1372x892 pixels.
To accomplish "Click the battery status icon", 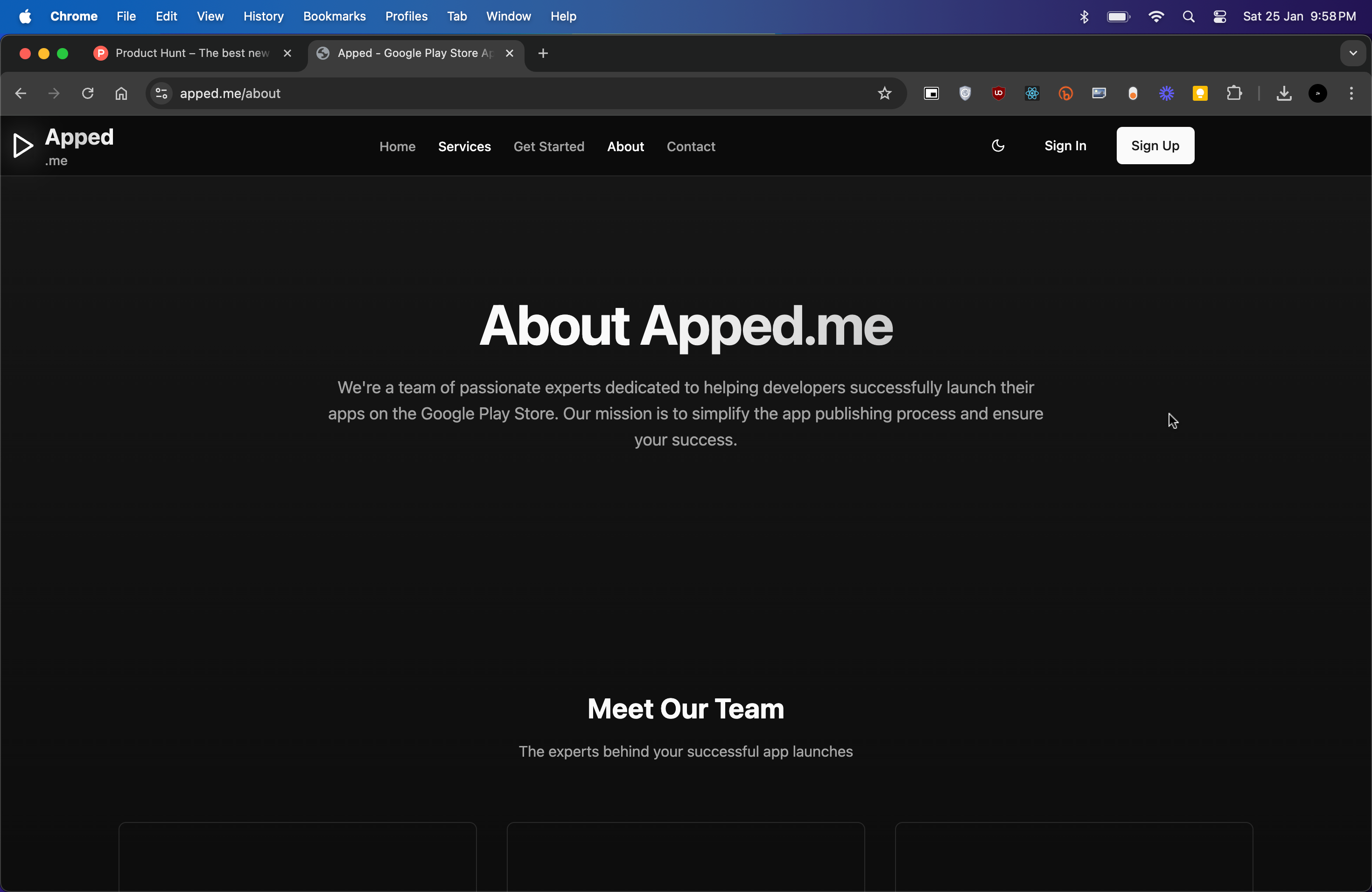I will click(1118, 17).
